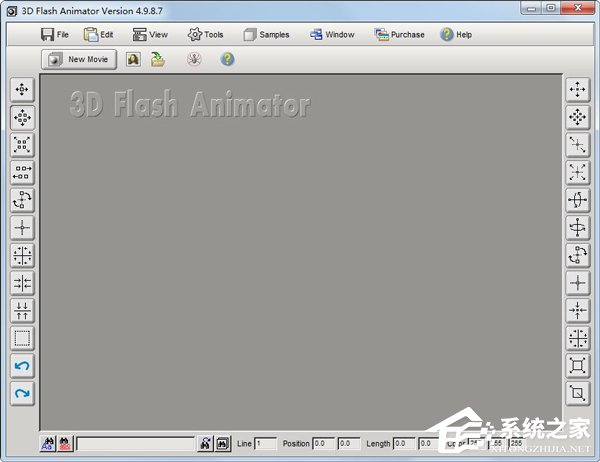The width and height of the screenshot is (600, 462).
Task: Click the blue Undo arrow
Action: pyautogui.click(x=22, y=366)
